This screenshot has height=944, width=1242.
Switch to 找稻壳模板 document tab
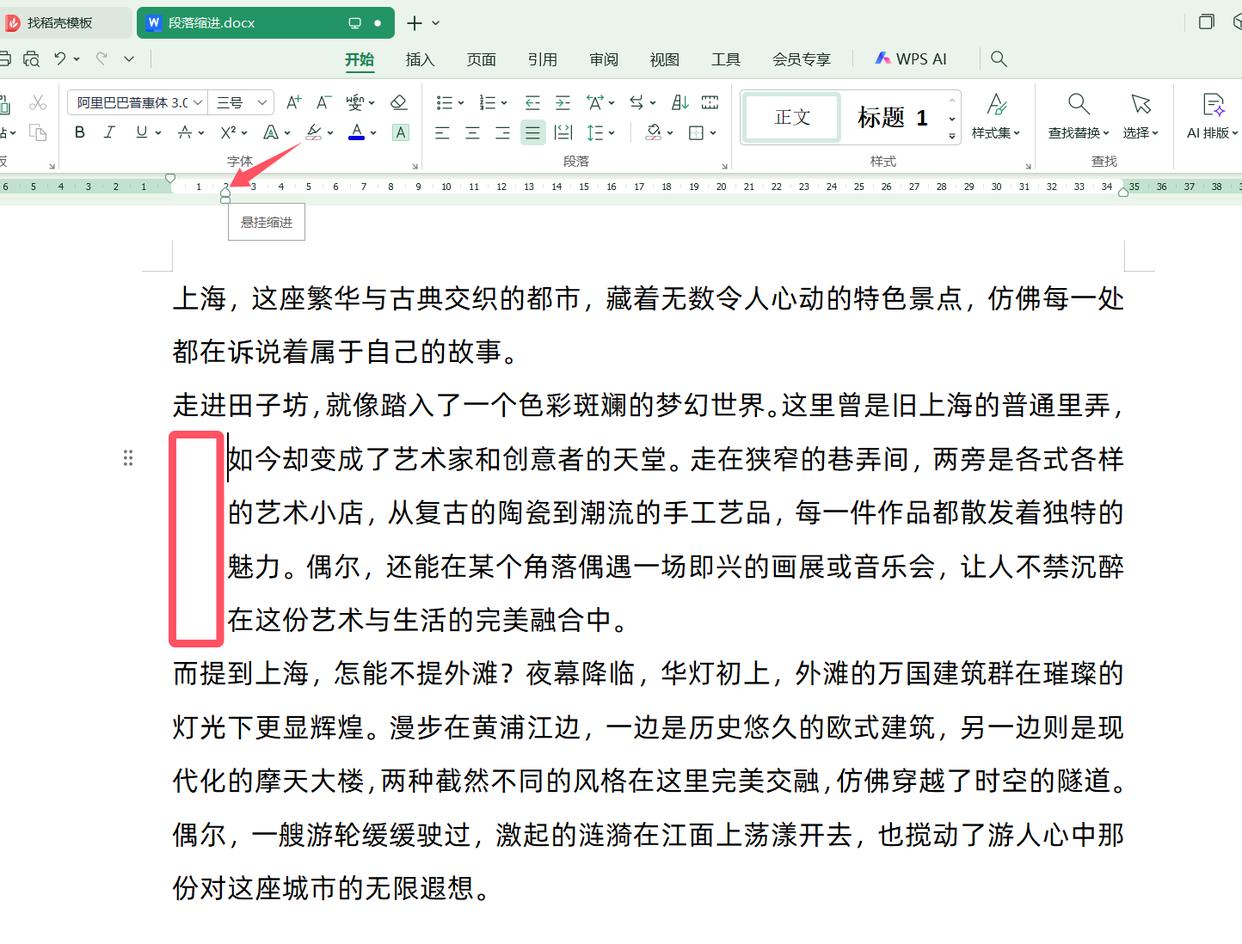[x=59, y=22]
